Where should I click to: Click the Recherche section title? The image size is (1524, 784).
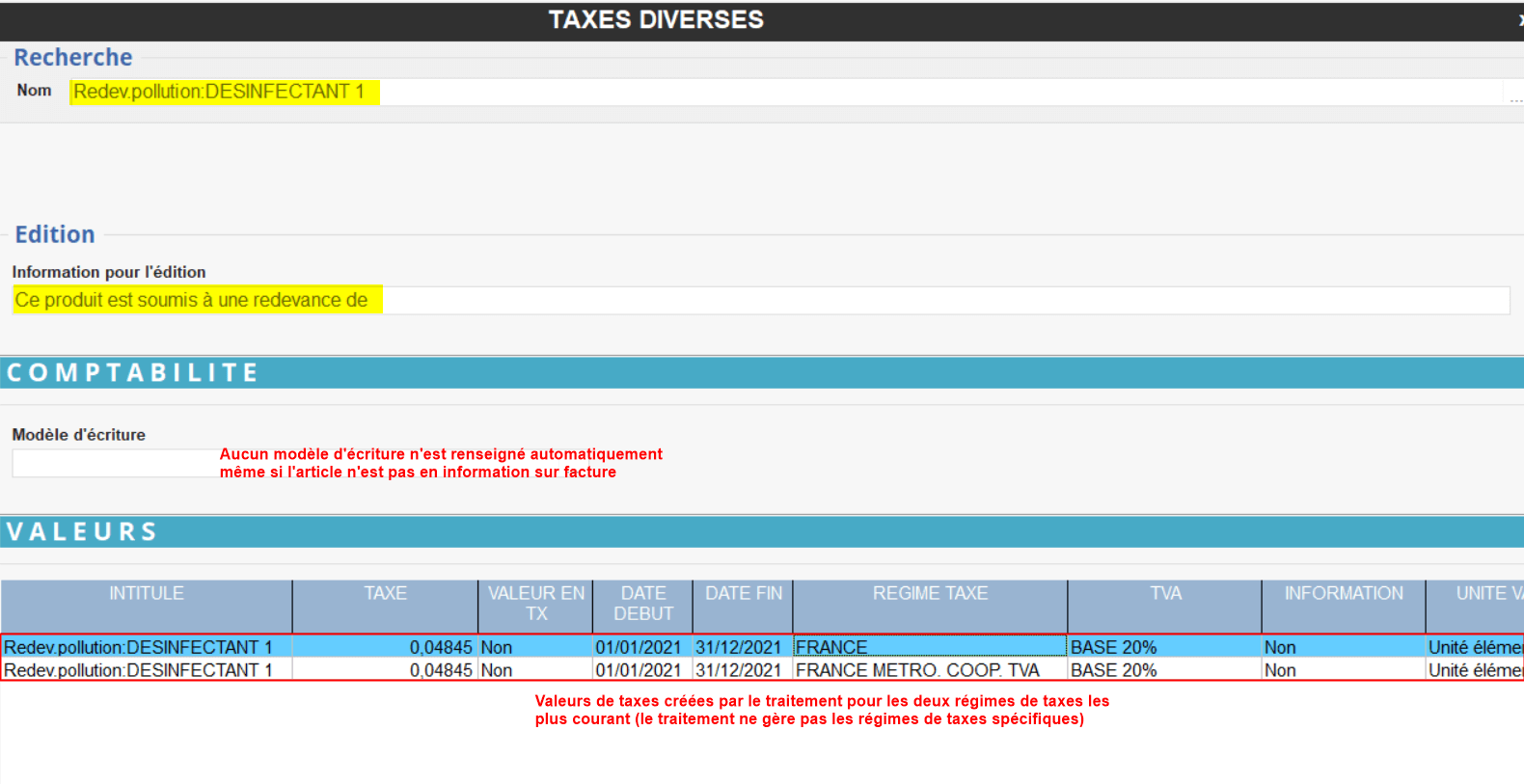coord(73,58)
